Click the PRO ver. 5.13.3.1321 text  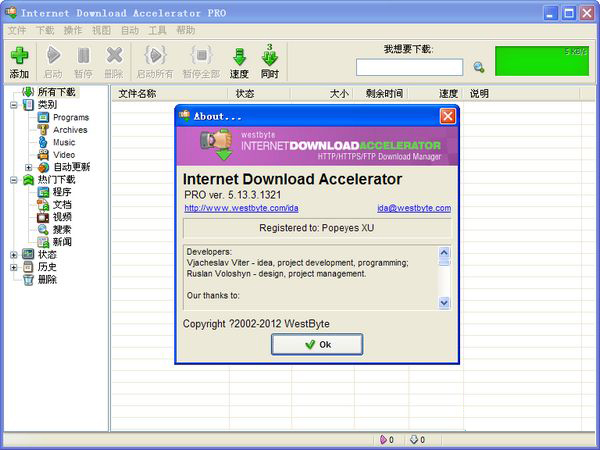[233, 195]
